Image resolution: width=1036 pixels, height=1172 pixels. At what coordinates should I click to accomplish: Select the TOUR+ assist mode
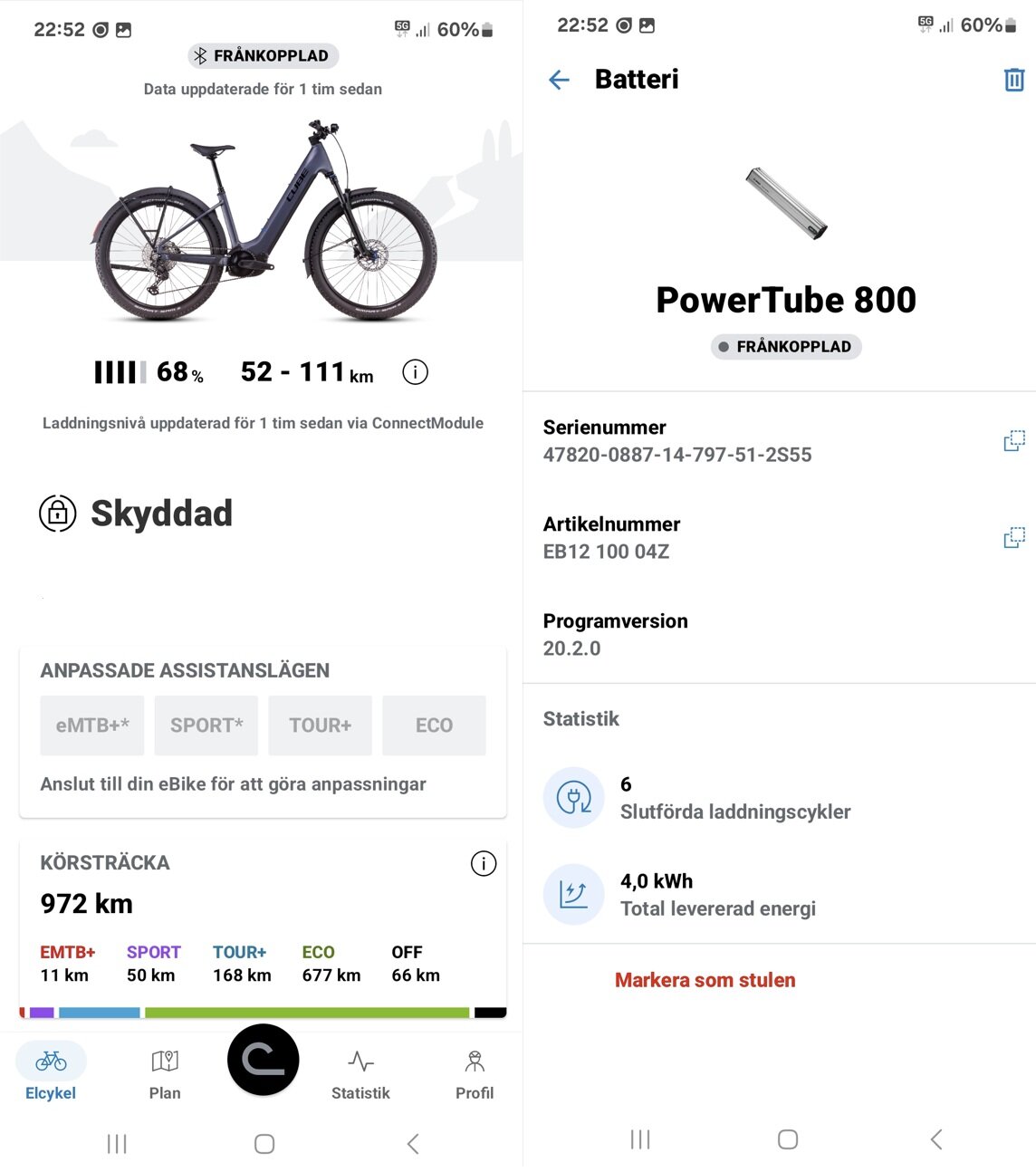[321, 725]
